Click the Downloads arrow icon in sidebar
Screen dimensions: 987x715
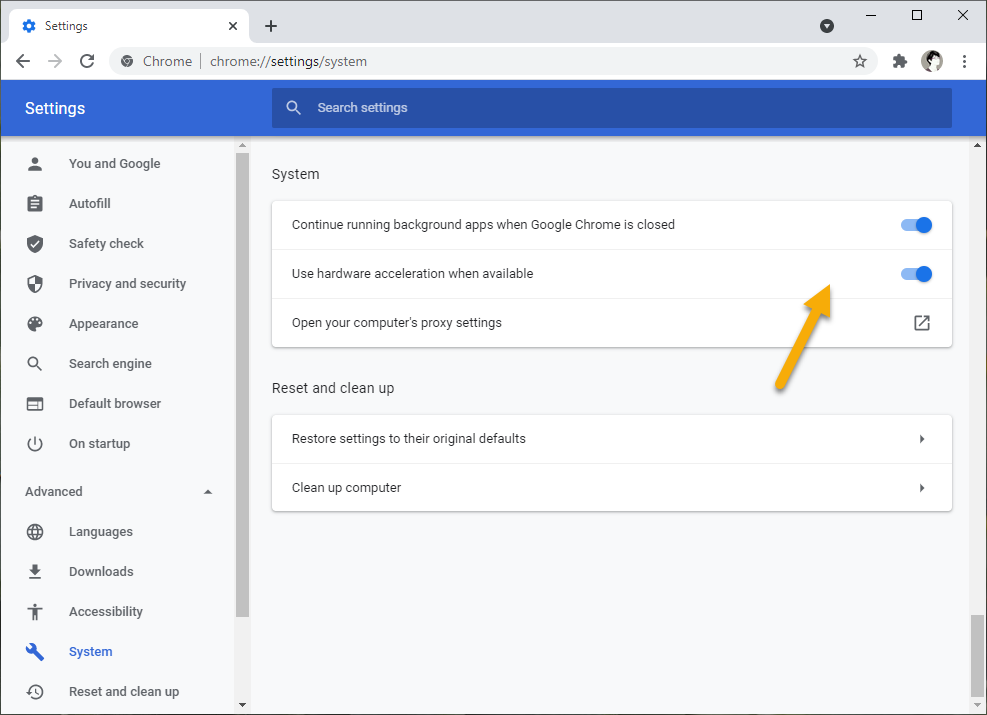click(36, 571)
